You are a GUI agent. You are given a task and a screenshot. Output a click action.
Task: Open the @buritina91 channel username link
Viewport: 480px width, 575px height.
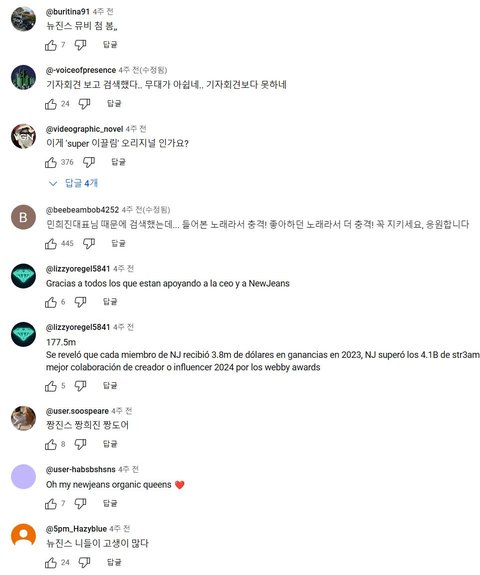click(x=68, y=12)
